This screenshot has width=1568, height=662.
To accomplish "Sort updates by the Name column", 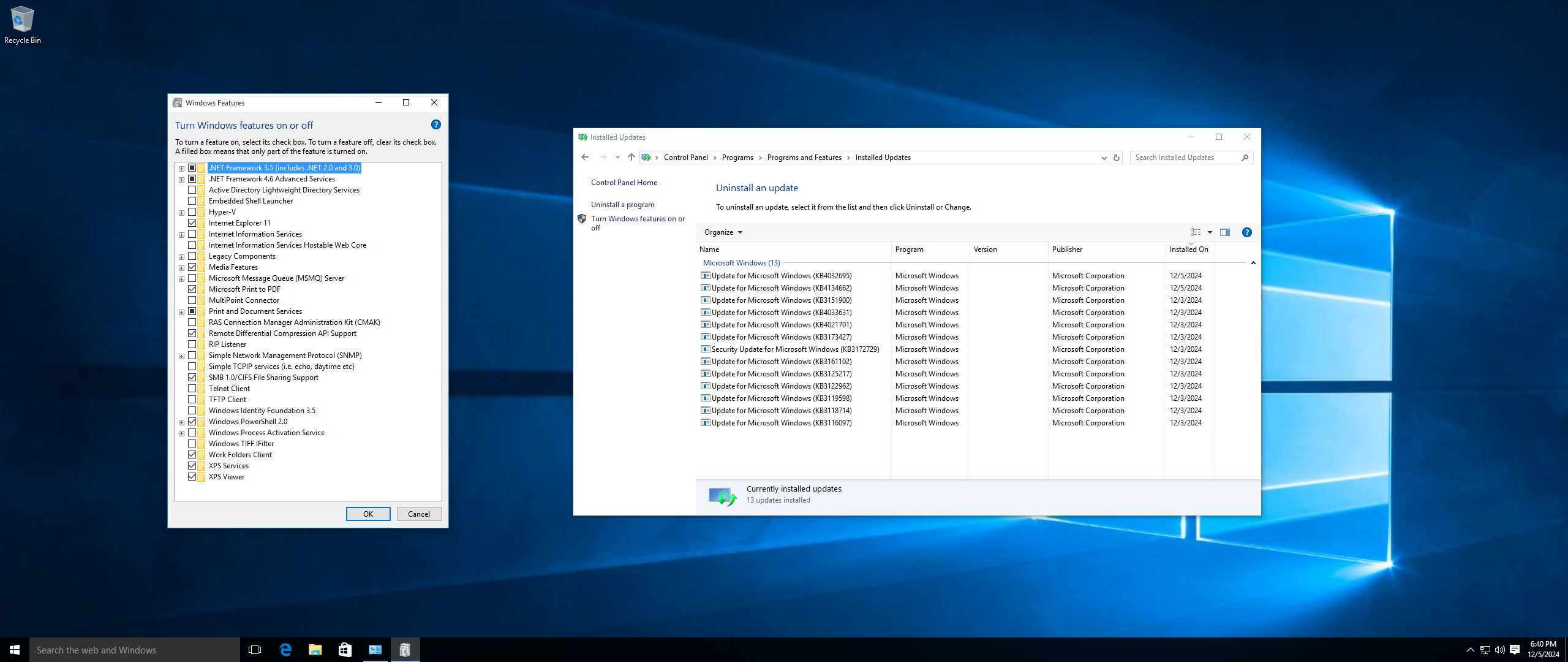I will click(794, 249).
